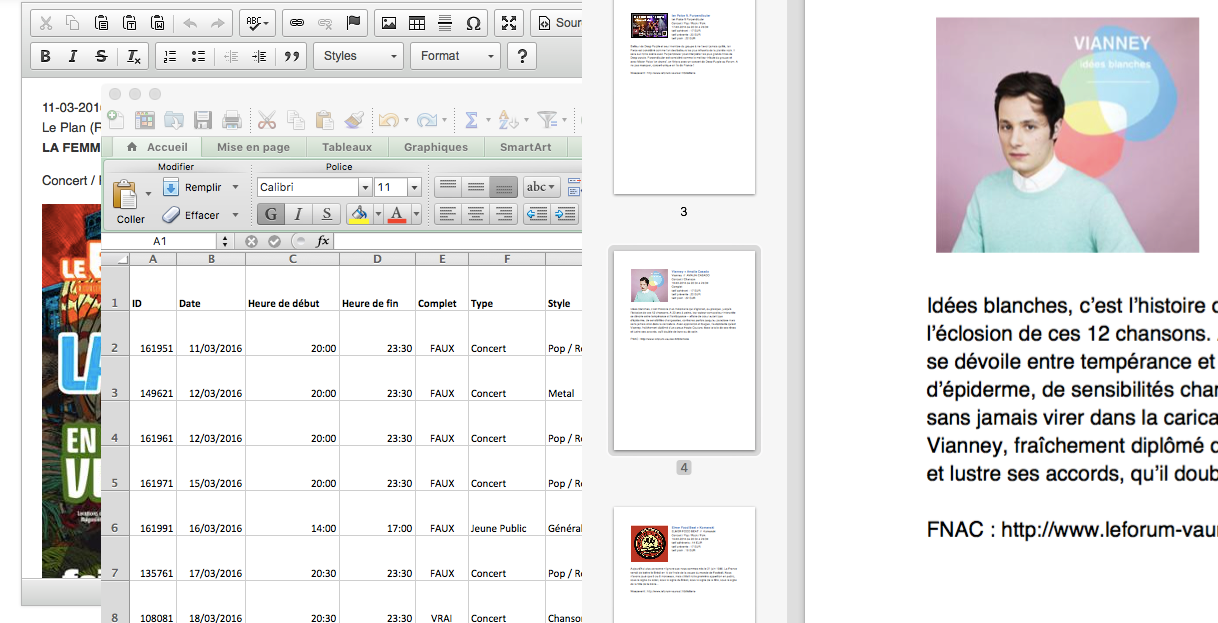Open the SmartArt ribbon tab
The height and width of the screenshot is (623, 1218).
(526, 147)
